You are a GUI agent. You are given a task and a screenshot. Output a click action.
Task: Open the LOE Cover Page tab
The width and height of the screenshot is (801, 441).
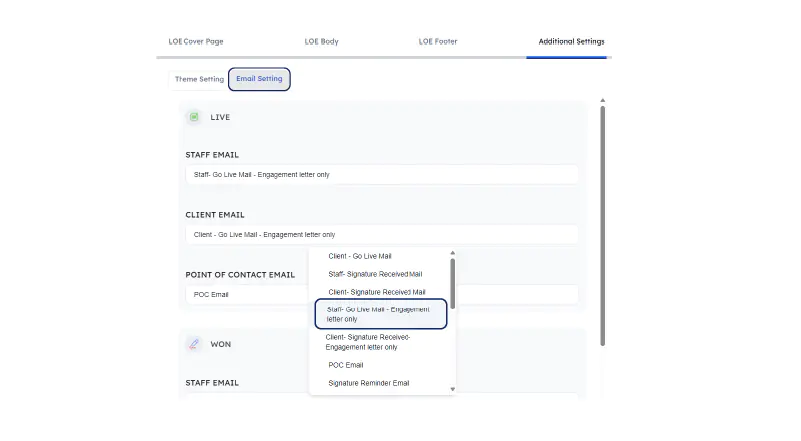[196, 41]
